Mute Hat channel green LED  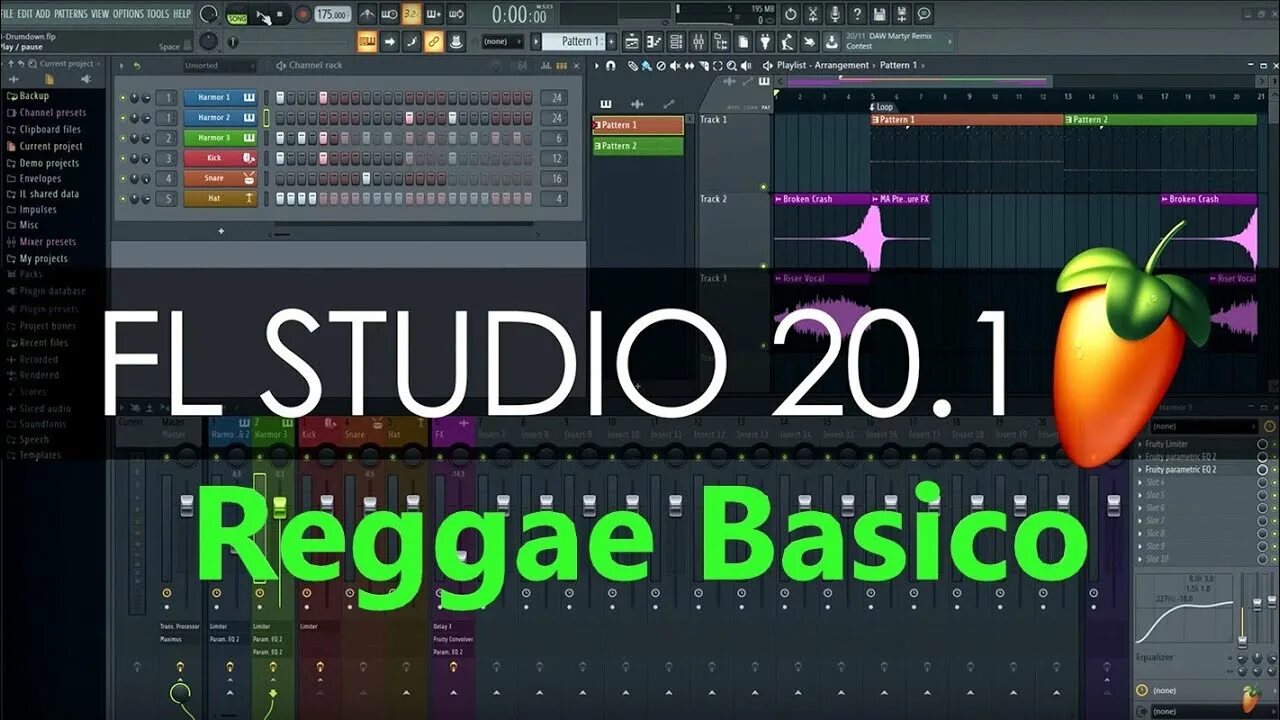(124, 199)
